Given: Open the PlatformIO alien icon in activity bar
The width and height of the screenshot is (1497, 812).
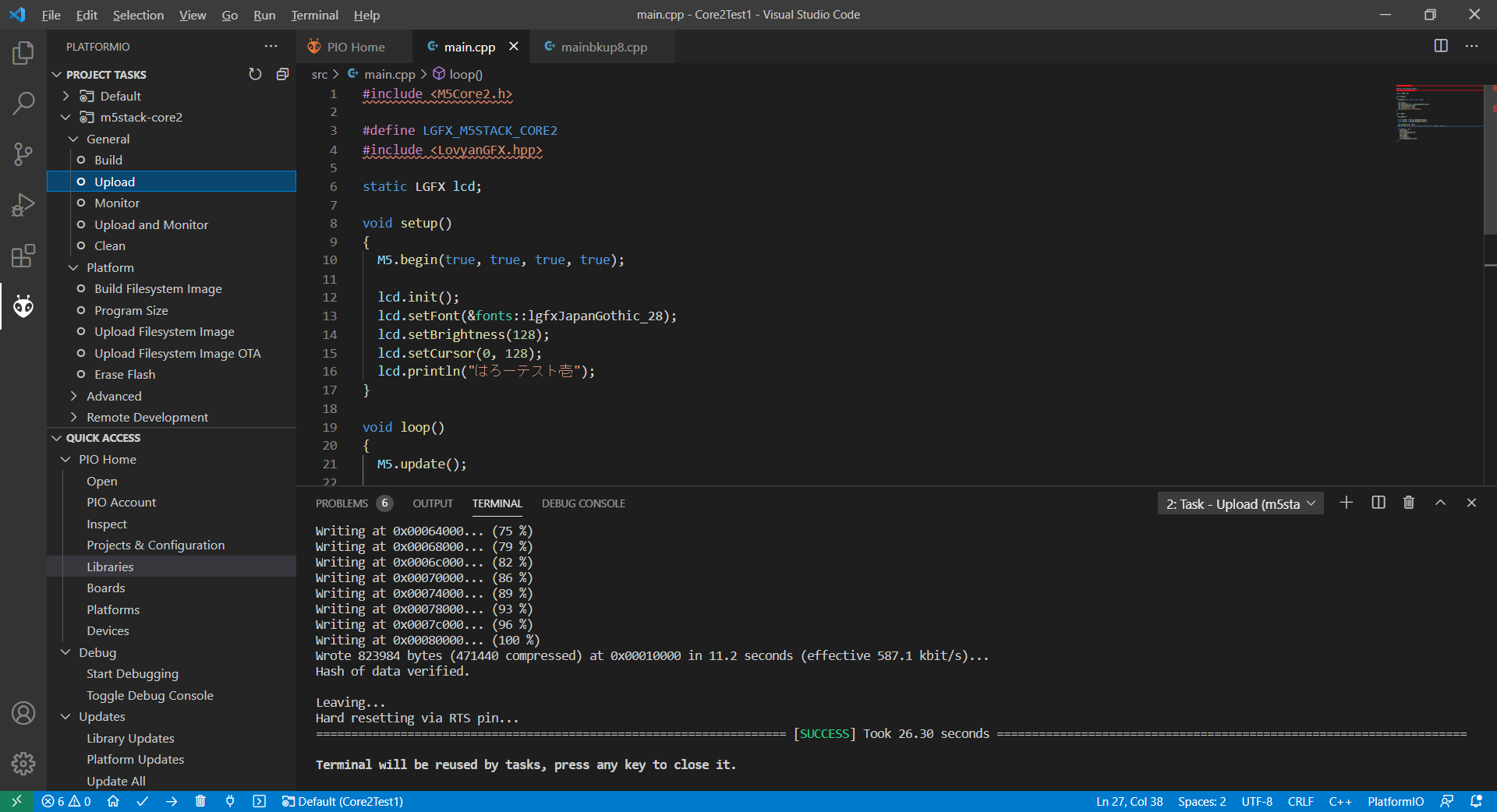Looking at the screenshot, I should (x=23, y=306).
